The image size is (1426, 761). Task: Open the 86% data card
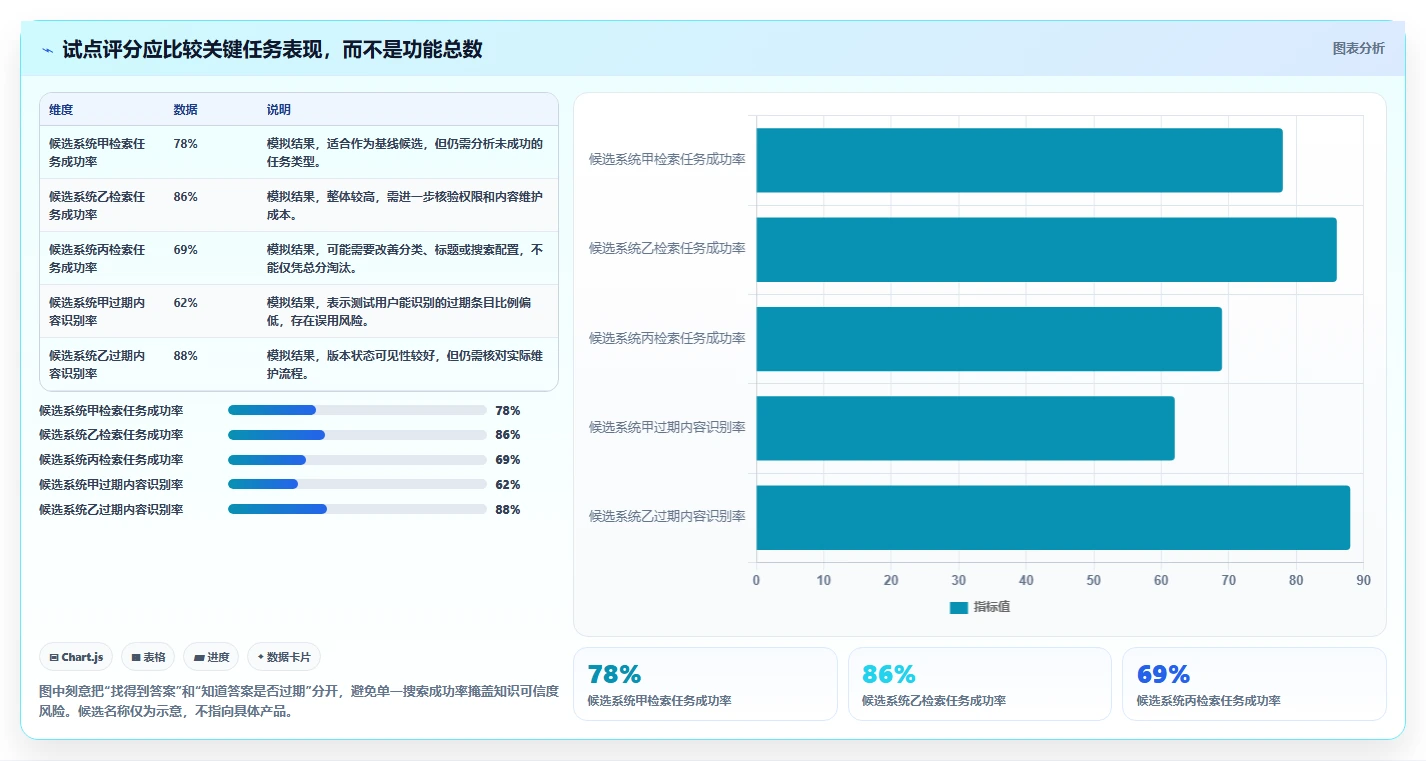[x=980, y=684]
